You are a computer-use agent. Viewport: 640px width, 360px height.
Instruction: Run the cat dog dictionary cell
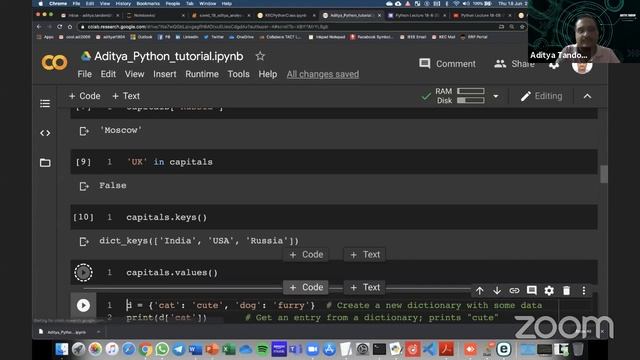pyautogui.click(x=83, y=305)
